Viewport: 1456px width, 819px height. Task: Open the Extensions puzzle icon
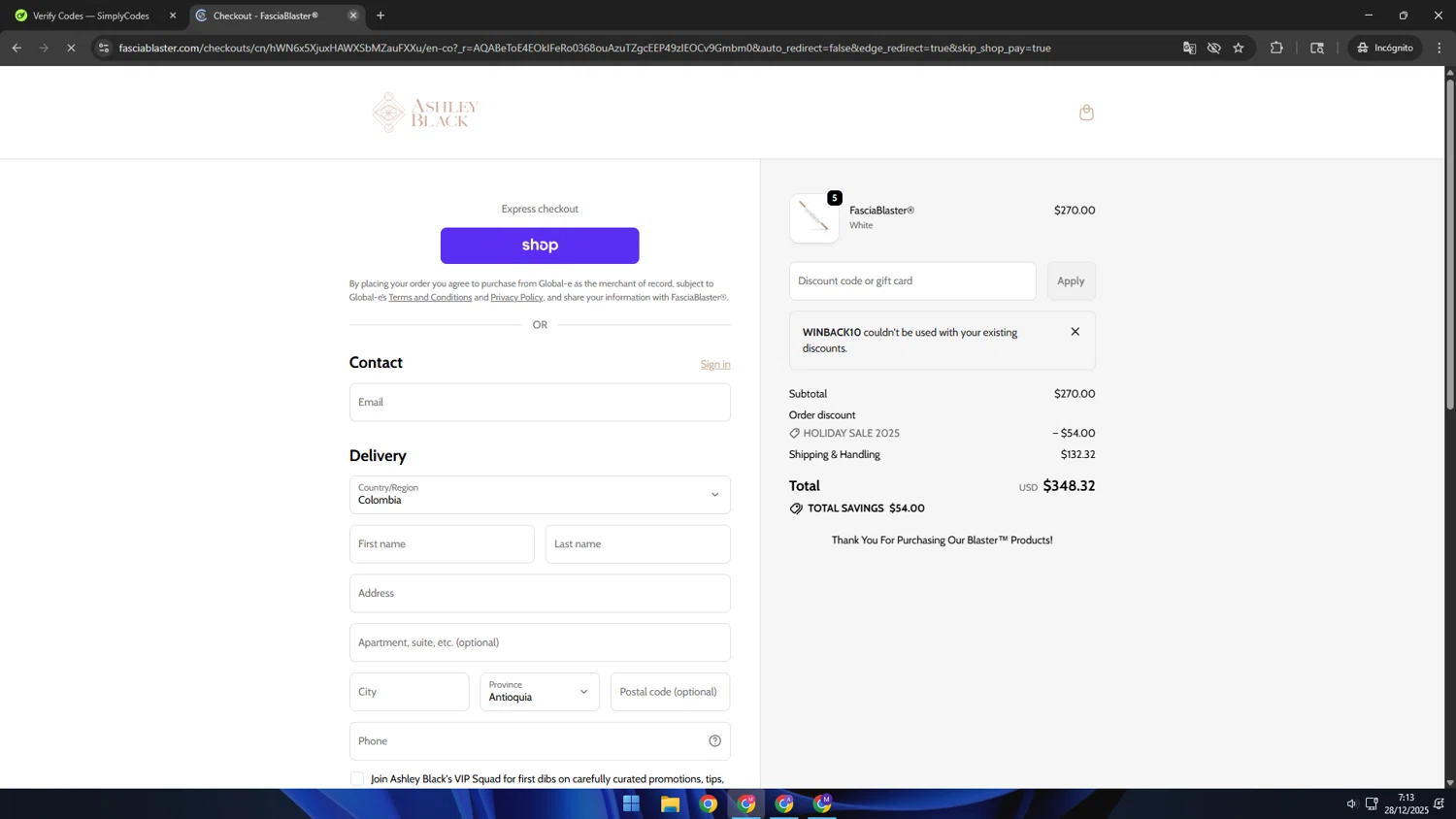click(1276, 48)
